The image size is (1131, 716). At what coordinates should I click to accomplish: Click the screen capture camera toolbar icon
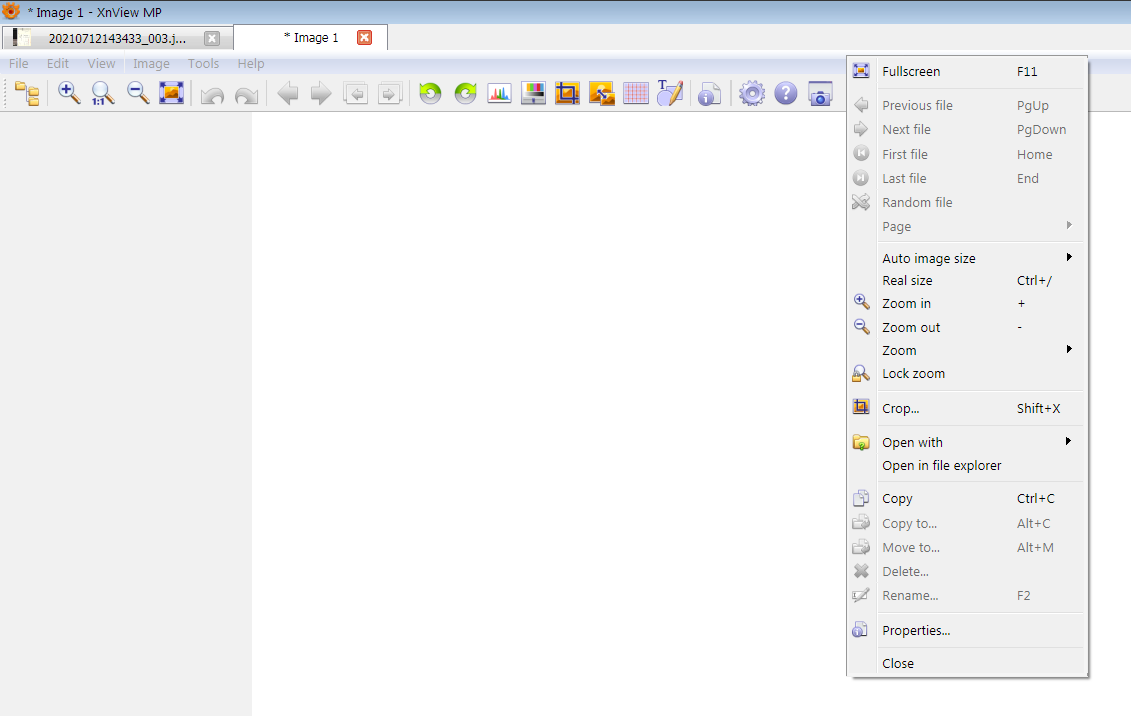pyautogui.click(x=820, y=94)
